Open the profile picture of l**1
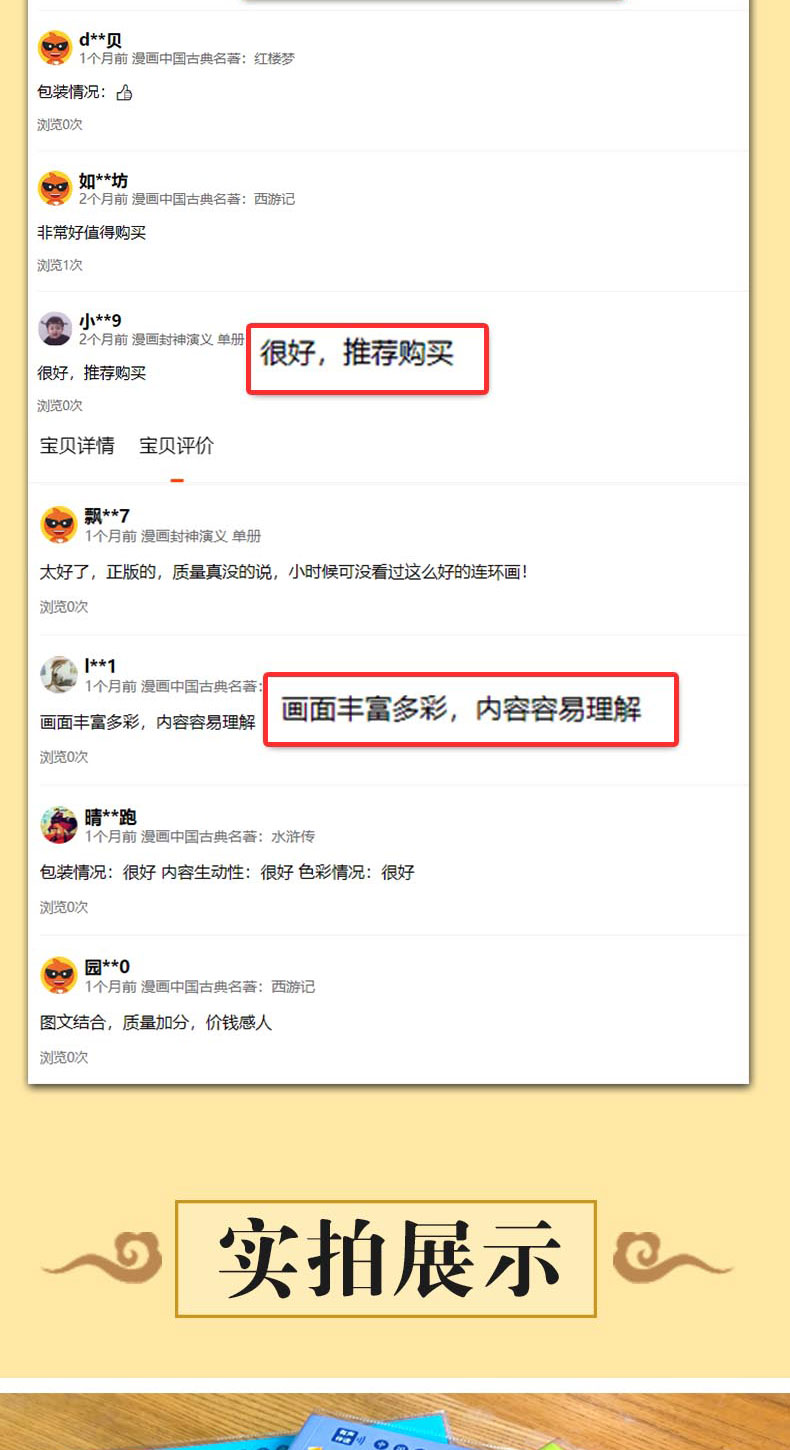790x1450 pixels. [59, 675]
